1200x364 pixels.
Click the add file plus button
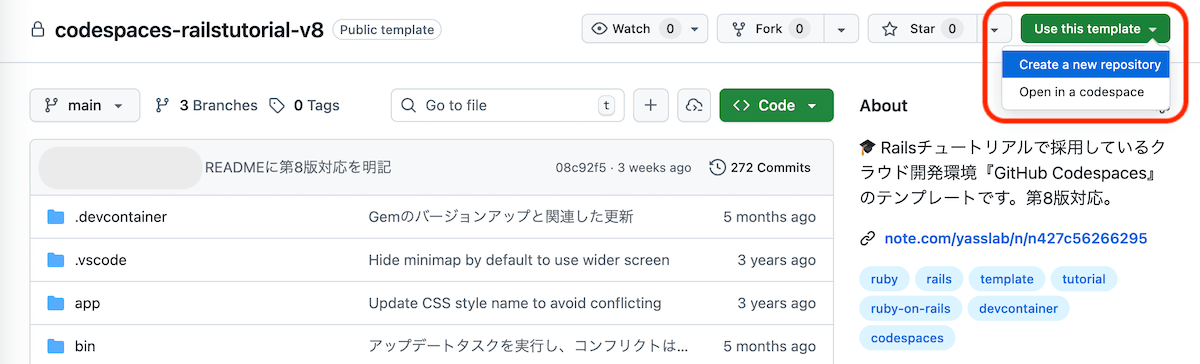click(x=651, y=105)
